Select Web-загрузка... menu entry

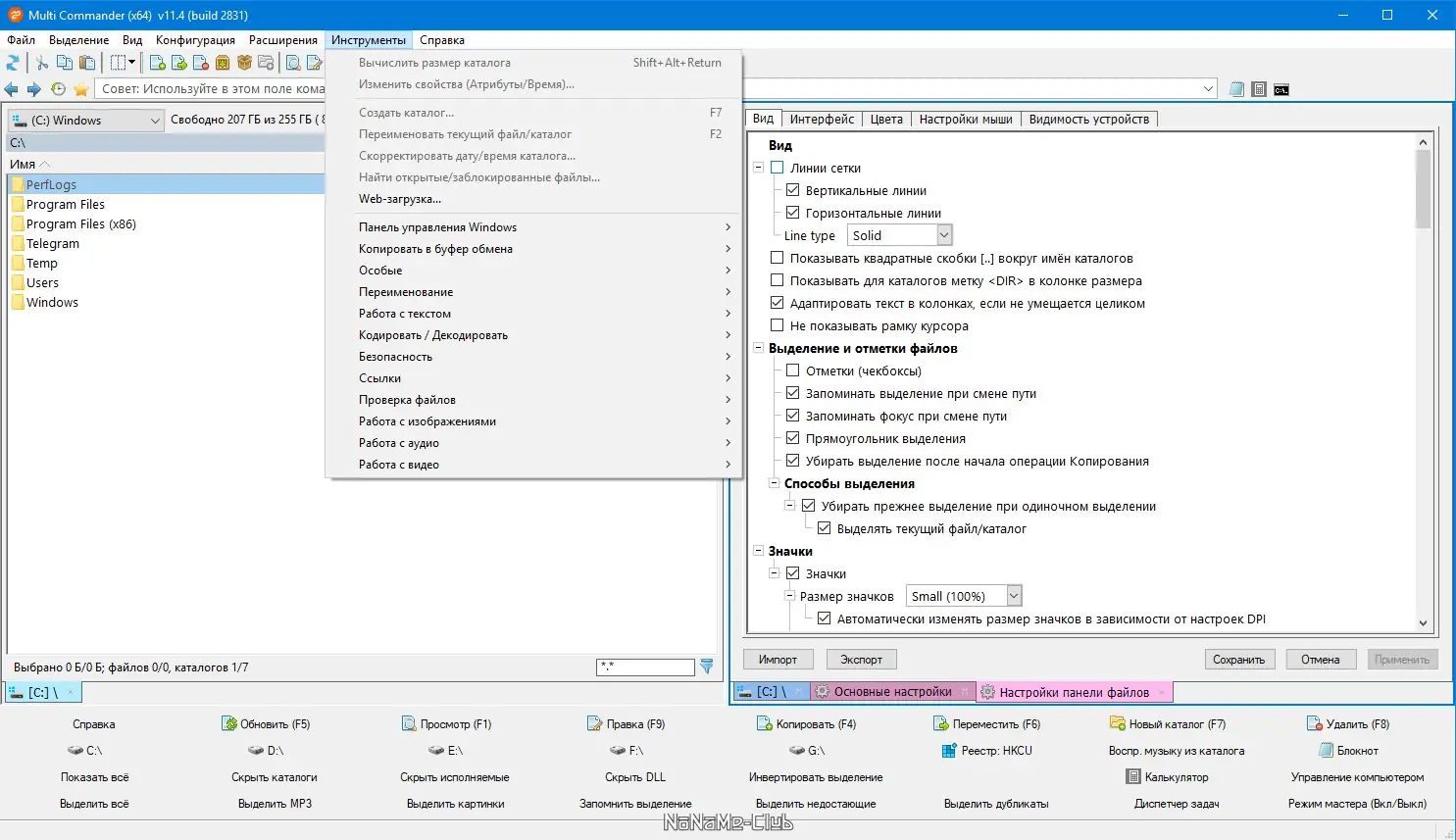click(x=532, y=199)
